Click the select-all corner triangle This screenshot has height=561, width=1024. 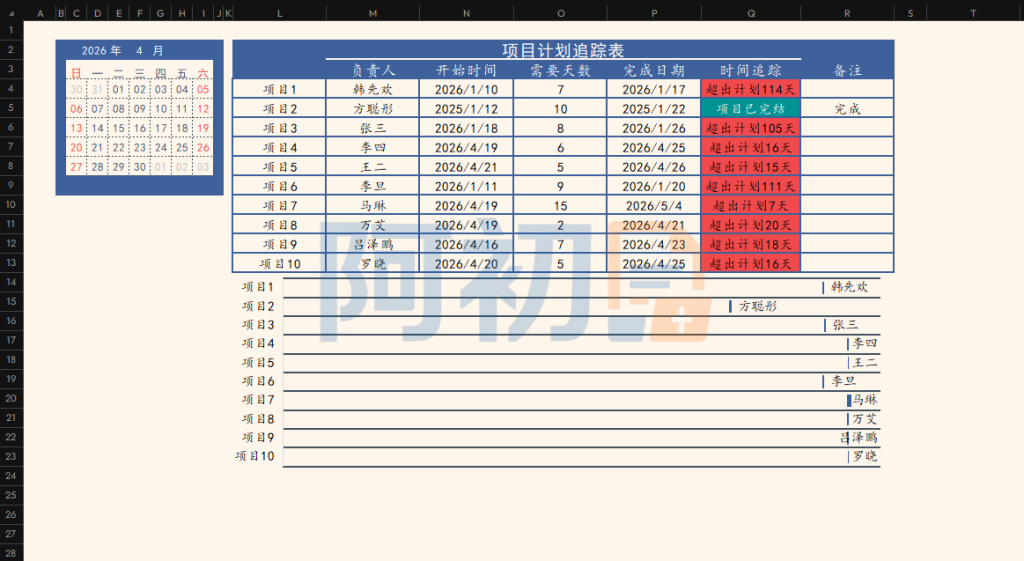tap(11, 13)
